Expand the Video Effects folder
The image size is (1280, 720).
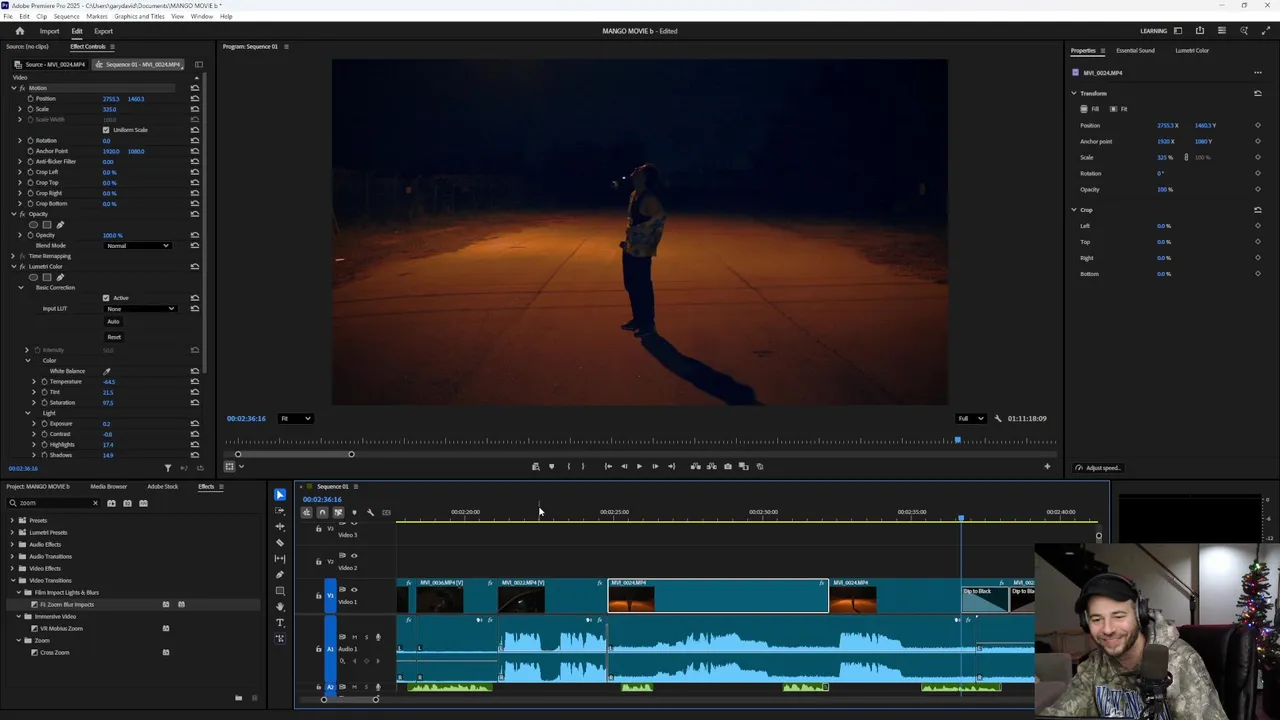(14, 568)
